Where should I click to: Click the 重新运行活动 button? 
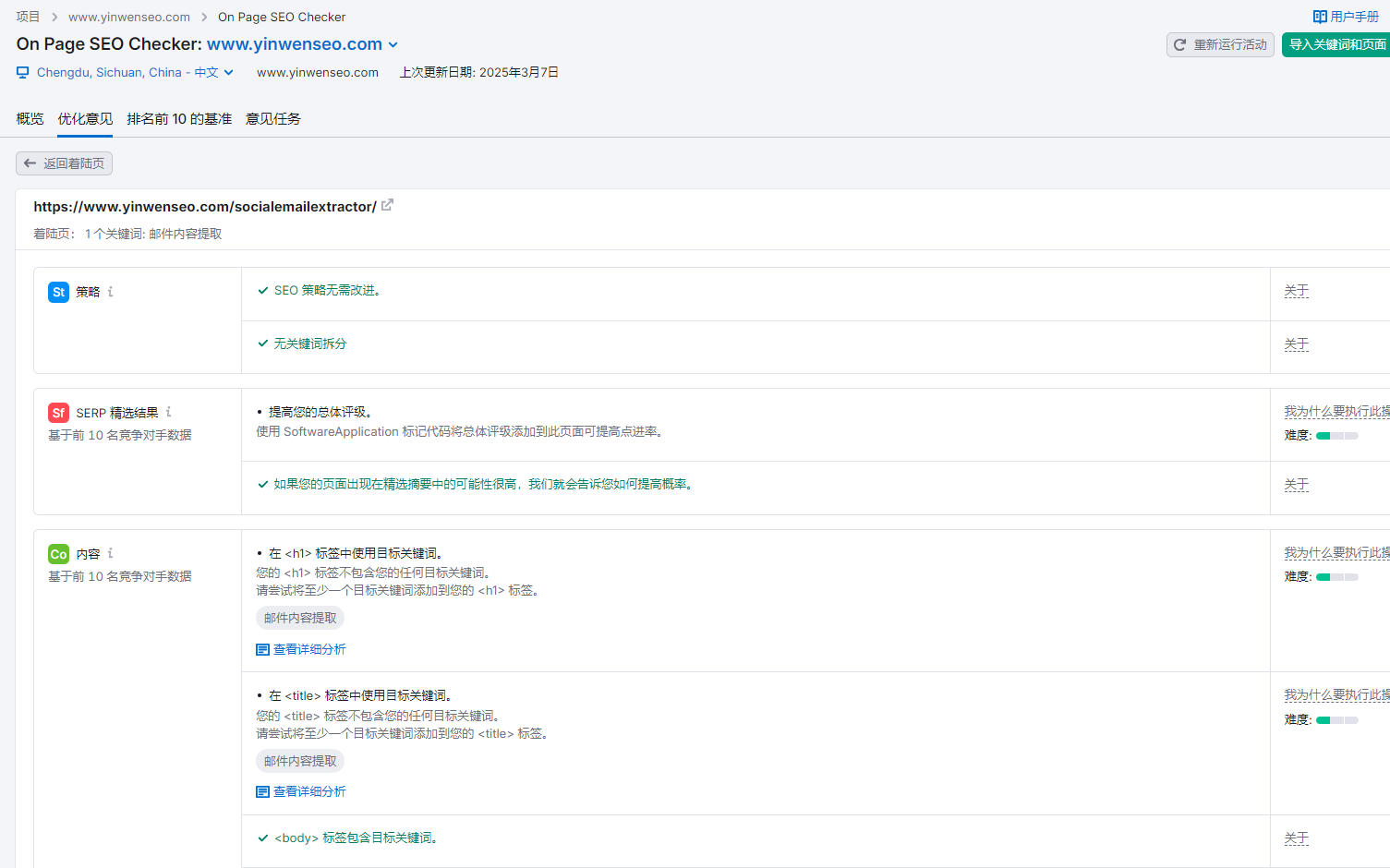[1220, 44]
